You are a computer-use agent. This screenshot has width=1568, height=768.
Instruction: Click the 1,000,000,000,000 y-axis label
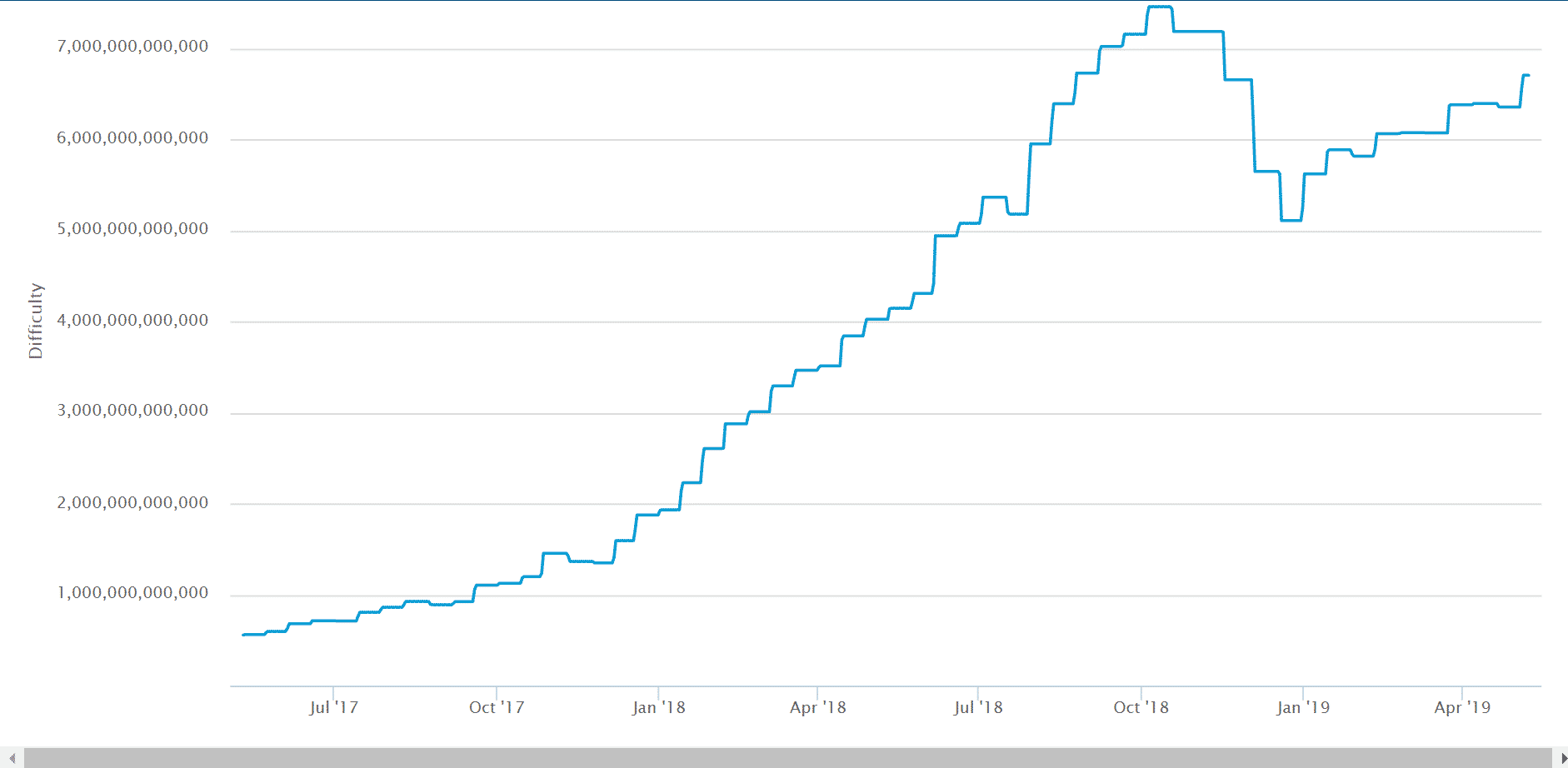132,593
